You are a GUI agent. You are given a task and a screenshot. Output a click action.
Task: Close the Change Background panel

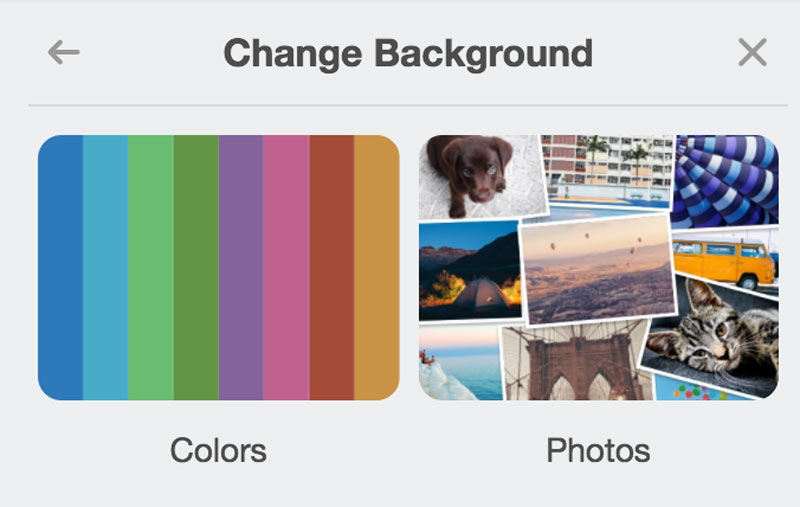(x=752, y=52)
